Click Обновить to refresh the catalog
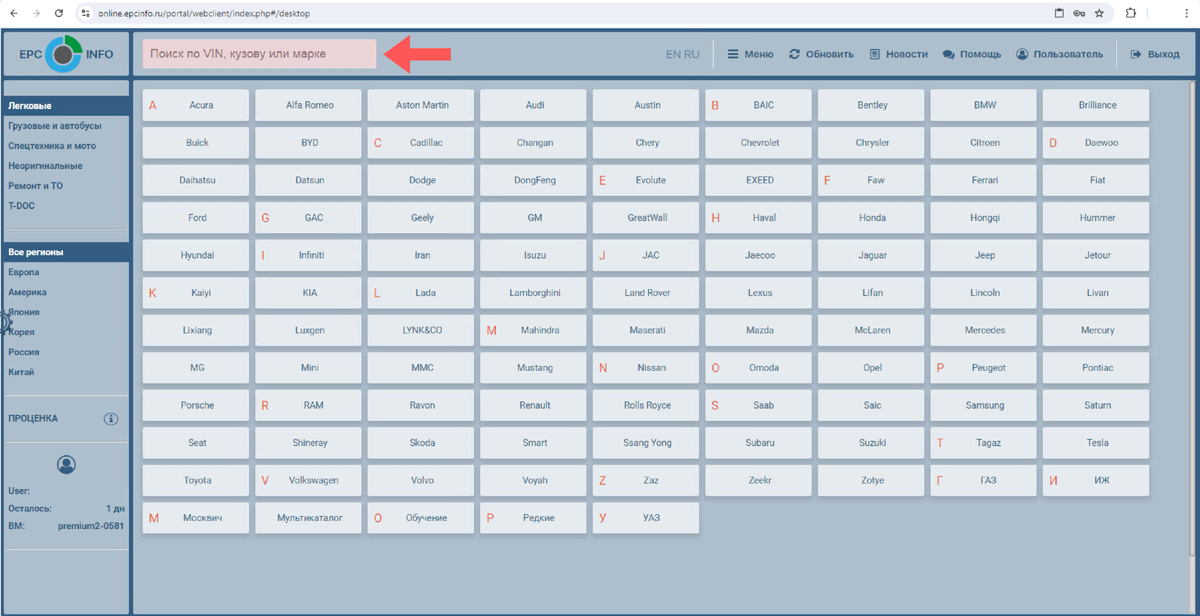Image resolution: width=1200 pixels, height=616 pixels. (x=821, y=54)
